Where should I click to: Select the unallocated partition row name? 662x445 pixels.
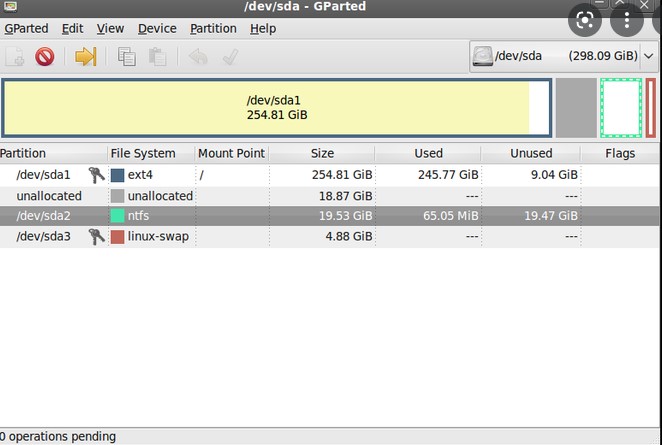[49, 196]
